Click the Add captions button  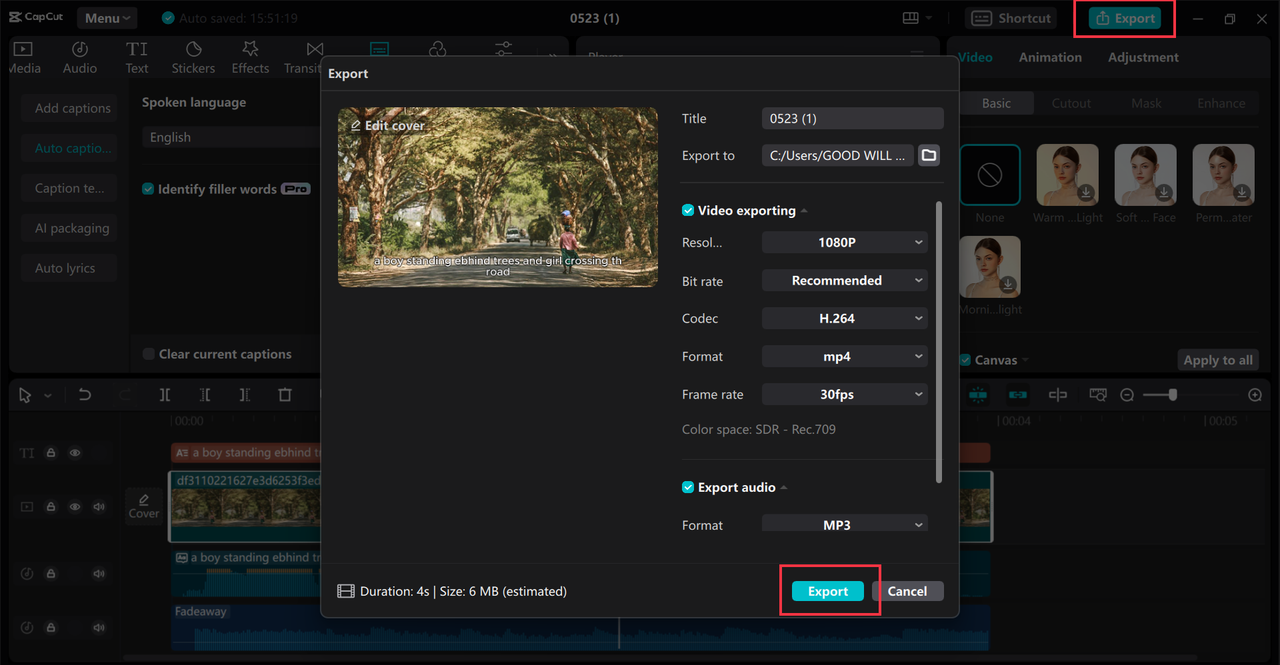(70, 108)
